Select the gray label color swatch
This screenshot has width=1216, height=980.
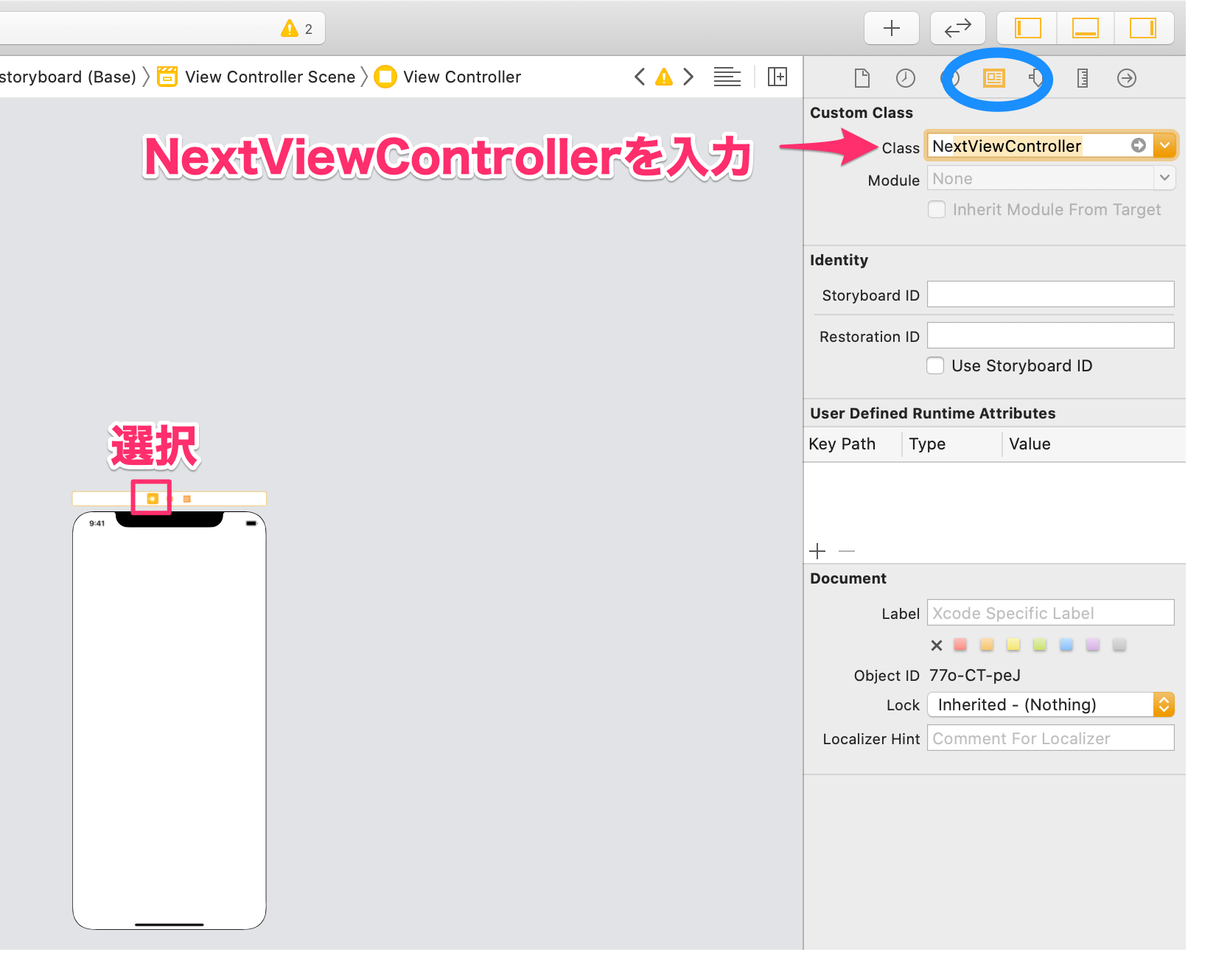tap(1119, 645)
